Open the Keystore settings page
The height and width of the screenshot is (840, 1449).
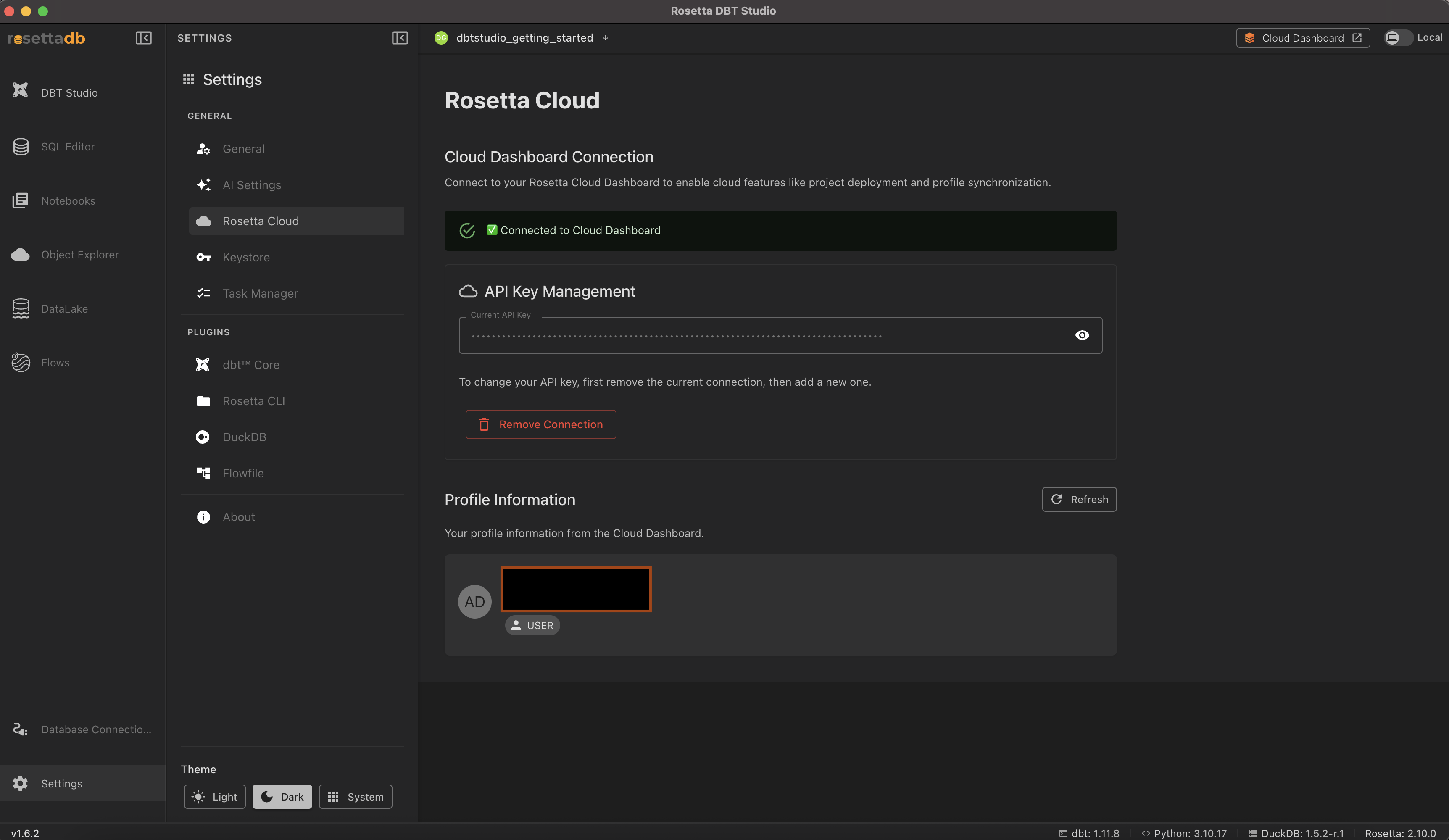tap(296, 257)
